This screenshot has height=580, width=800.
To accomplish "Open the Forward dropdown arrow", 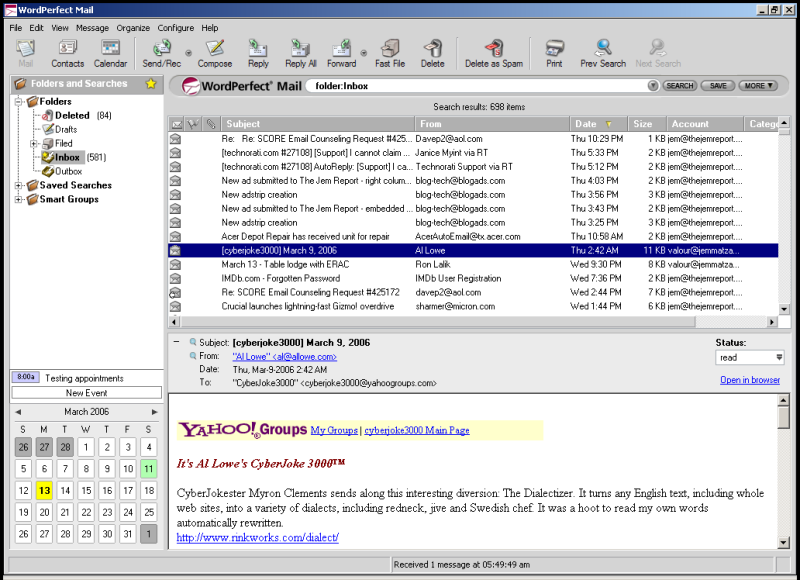I will pos(363,53).
